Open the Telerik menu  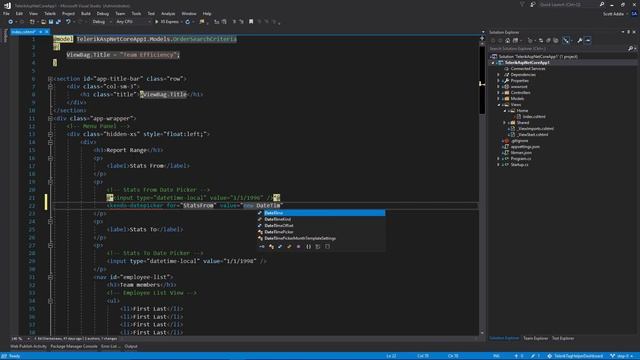[50, 13]
